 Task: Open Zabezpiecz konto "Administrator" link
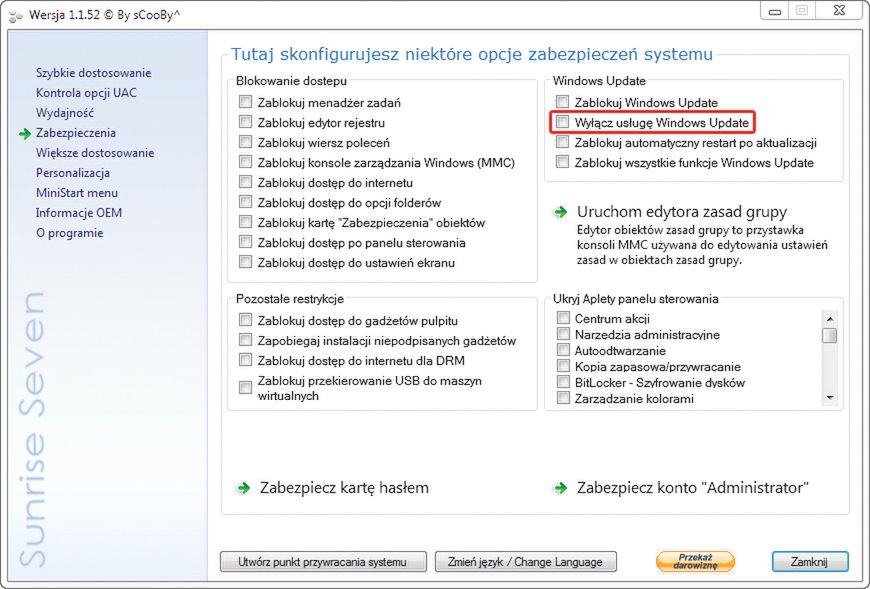coord(692,488)
